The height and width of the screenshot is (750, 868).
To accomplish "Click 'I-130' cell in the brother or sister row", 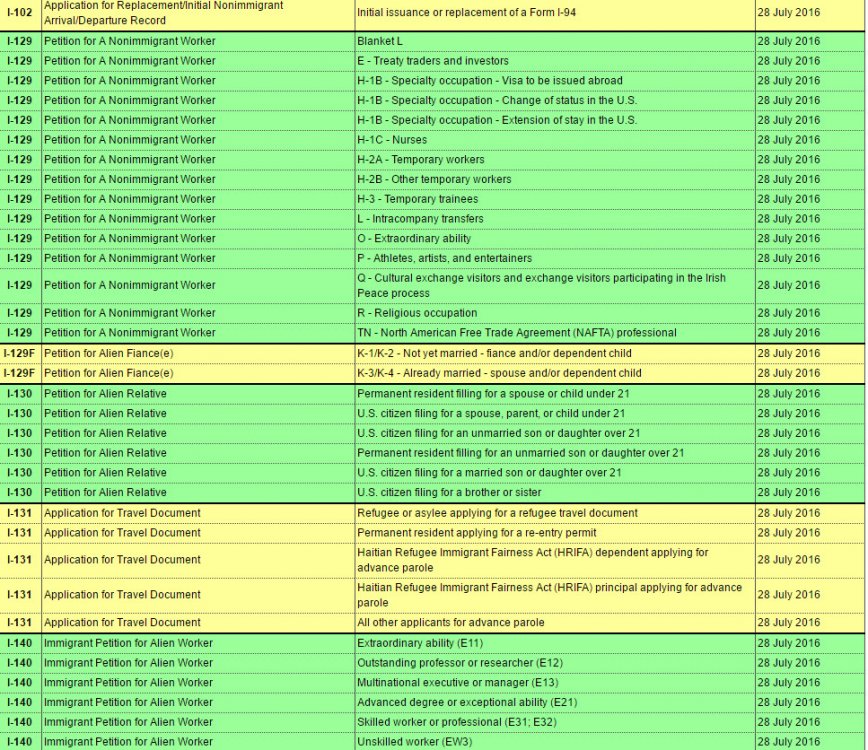I will coord(20,493).
